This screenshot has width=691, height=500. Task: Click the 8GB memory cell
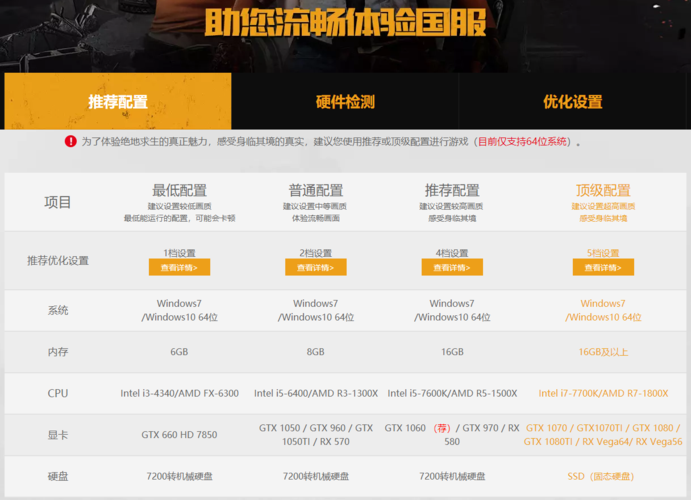(x=316, y=352)
